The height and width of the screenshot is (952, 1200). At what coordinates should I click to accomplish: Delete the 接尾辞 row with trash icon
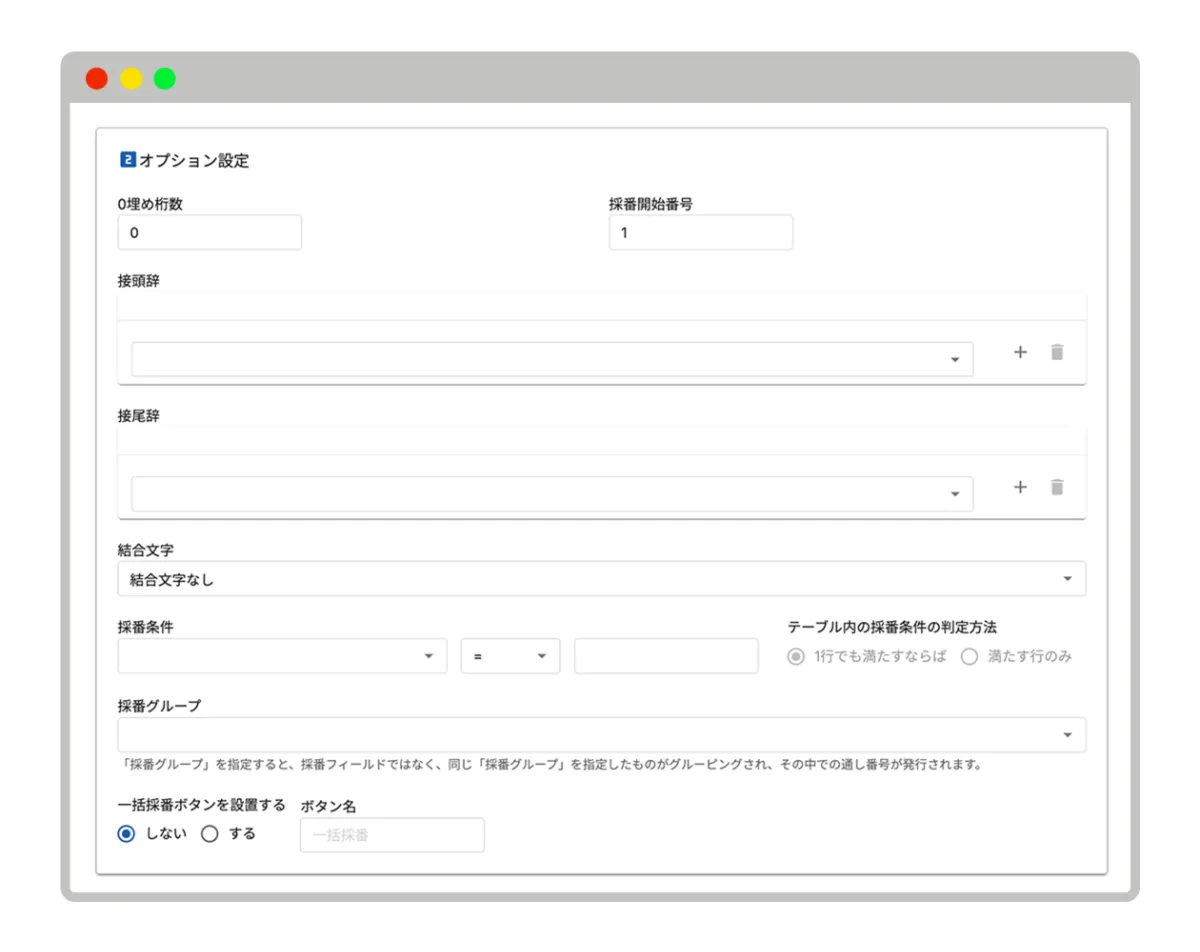[x=1057, y=487]
